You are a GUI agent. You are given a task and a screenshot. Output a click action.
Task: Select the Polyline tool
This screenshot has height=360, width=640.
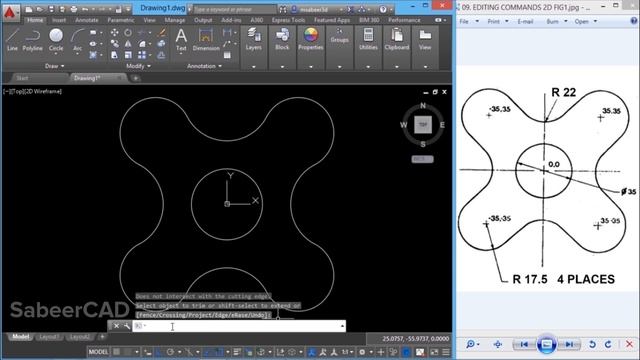tap(32, 40)
